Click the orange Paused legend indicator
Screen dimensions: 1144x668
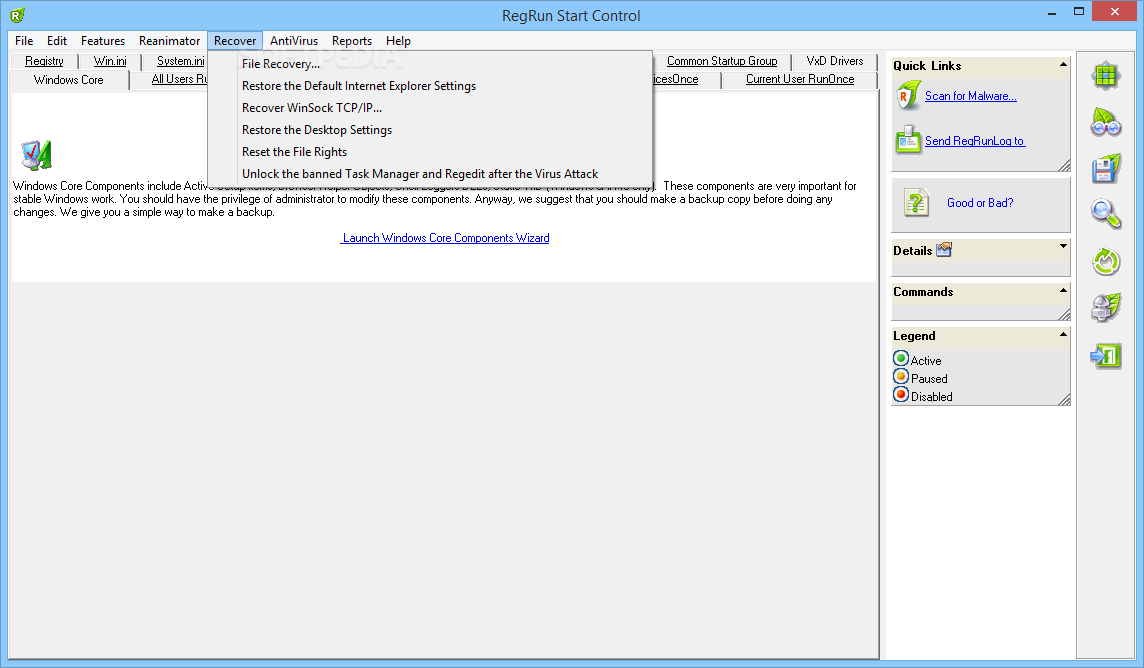point(901,377)
